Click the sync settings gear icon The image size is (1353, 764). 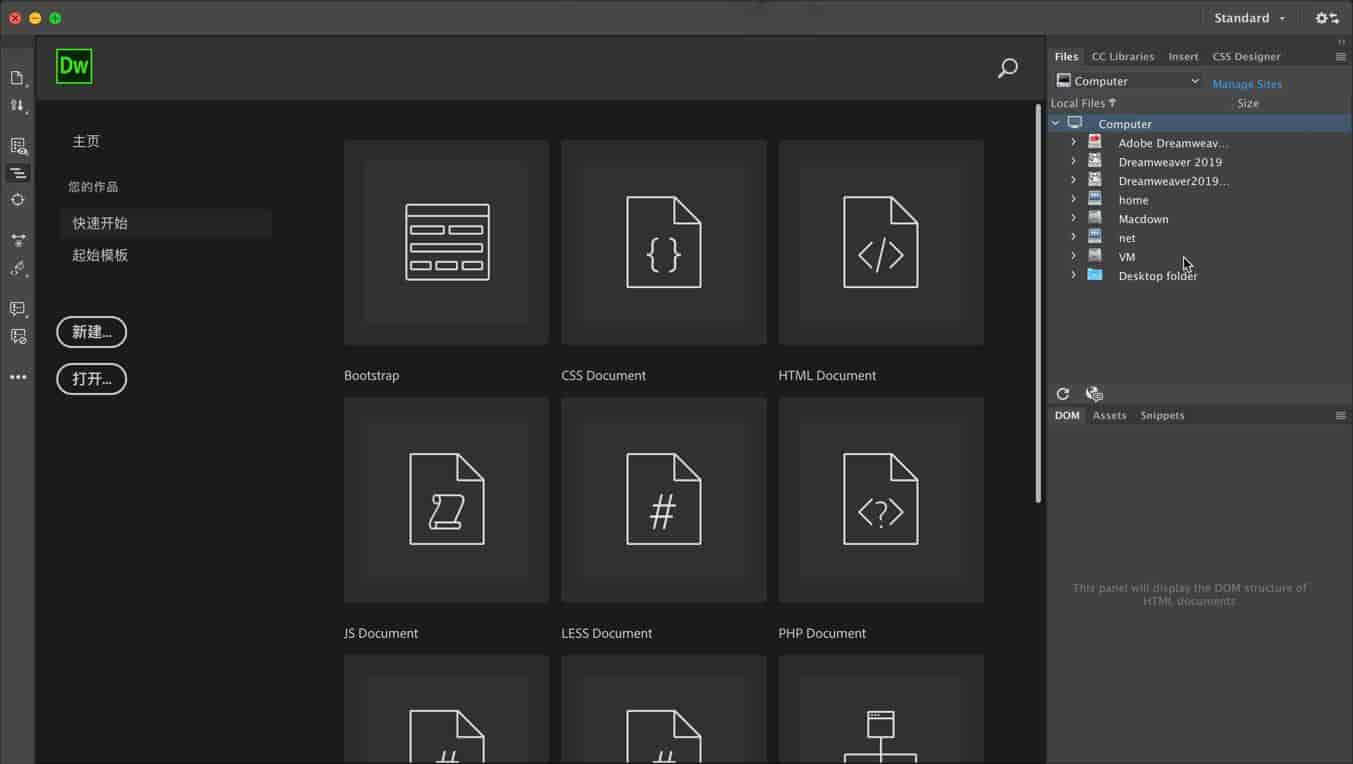click(x=1326, y=18)
